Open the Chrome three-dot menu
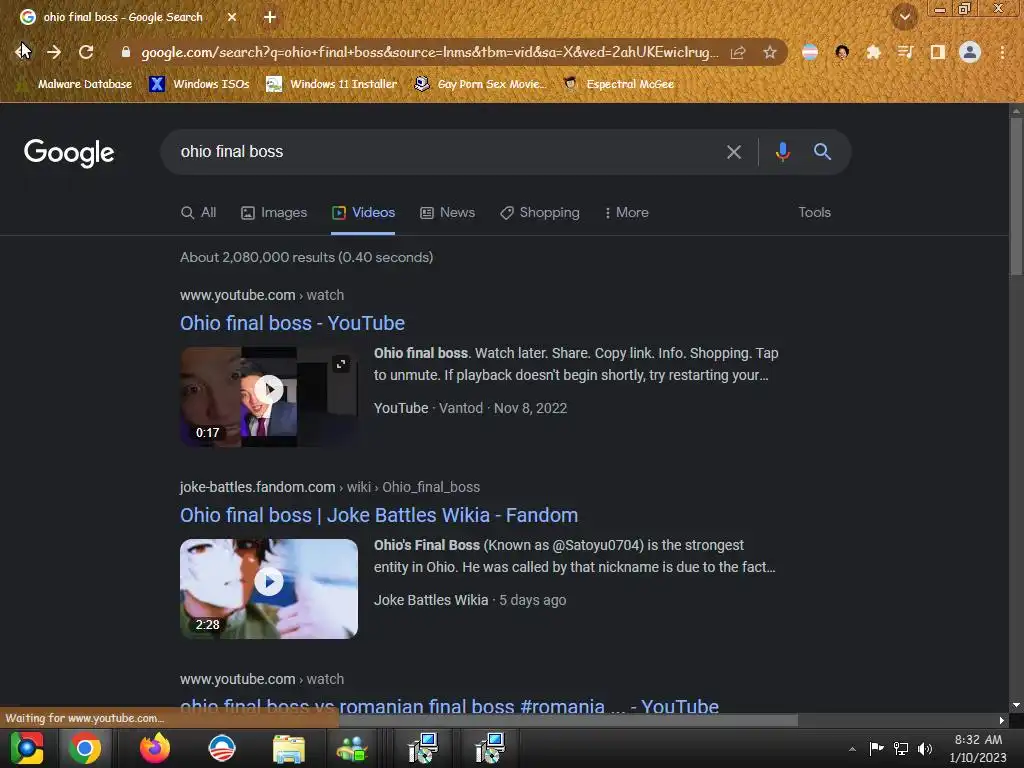The image size is (1024, 768). pyautogui.click(x=1002, y=52)
